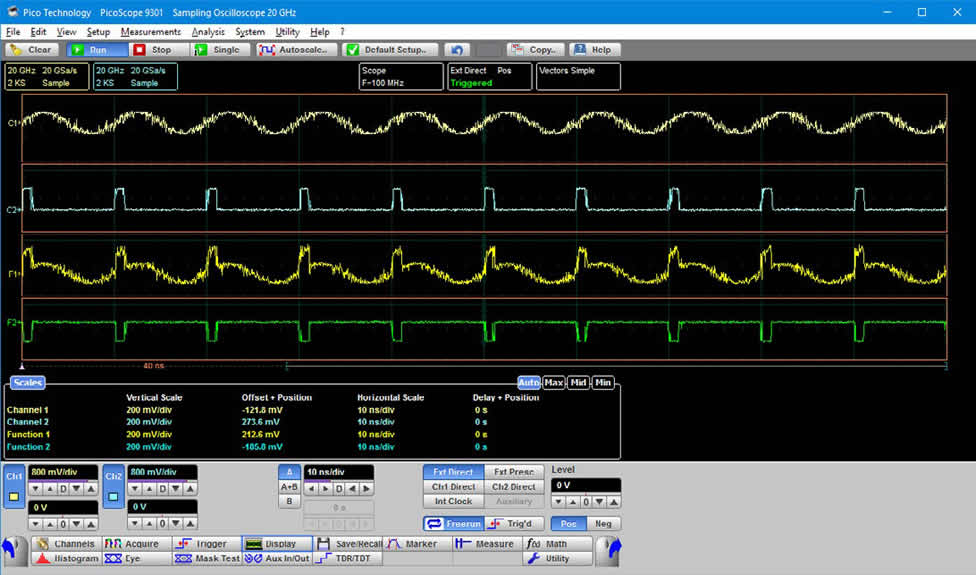
Task: Select Int Clock trigger source
Action: coord(453,501)
